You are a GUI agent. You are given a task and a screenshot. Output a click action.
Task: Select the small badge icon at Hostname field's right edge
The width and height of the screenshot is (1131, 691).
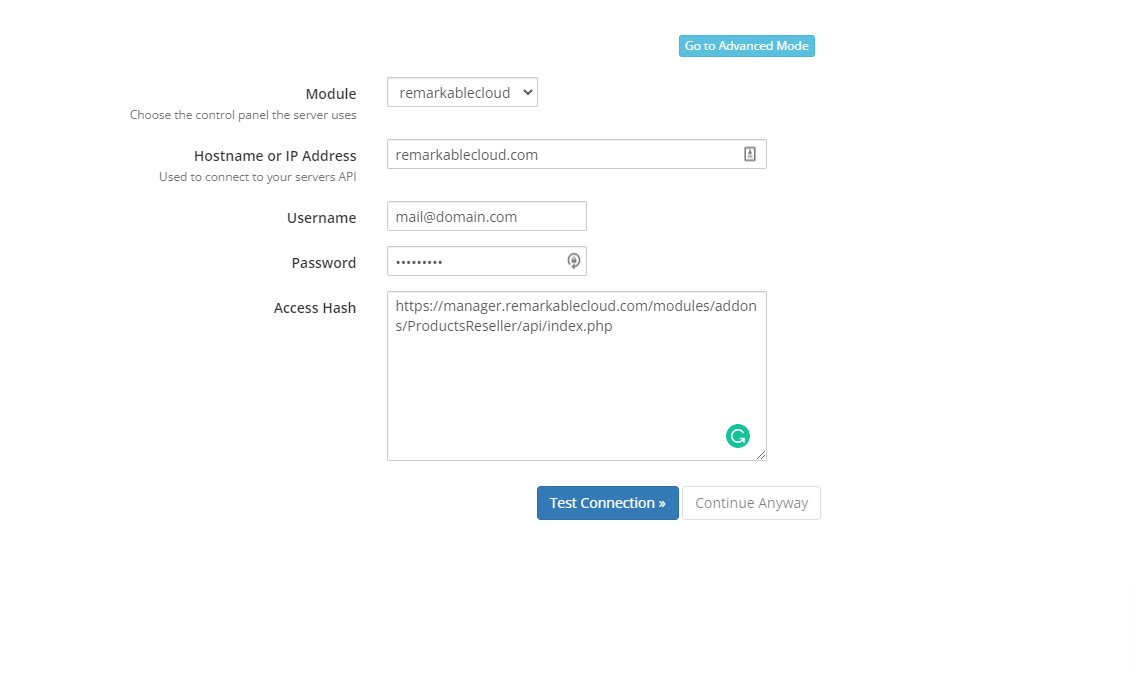tap(750, 153)
